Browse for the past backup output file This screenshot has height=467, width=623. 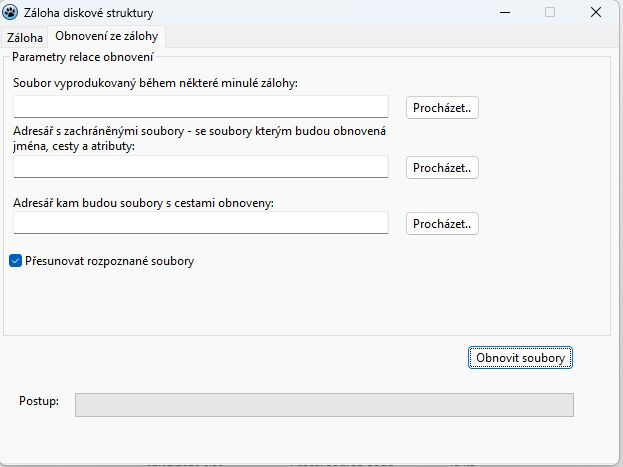(442, 108)
